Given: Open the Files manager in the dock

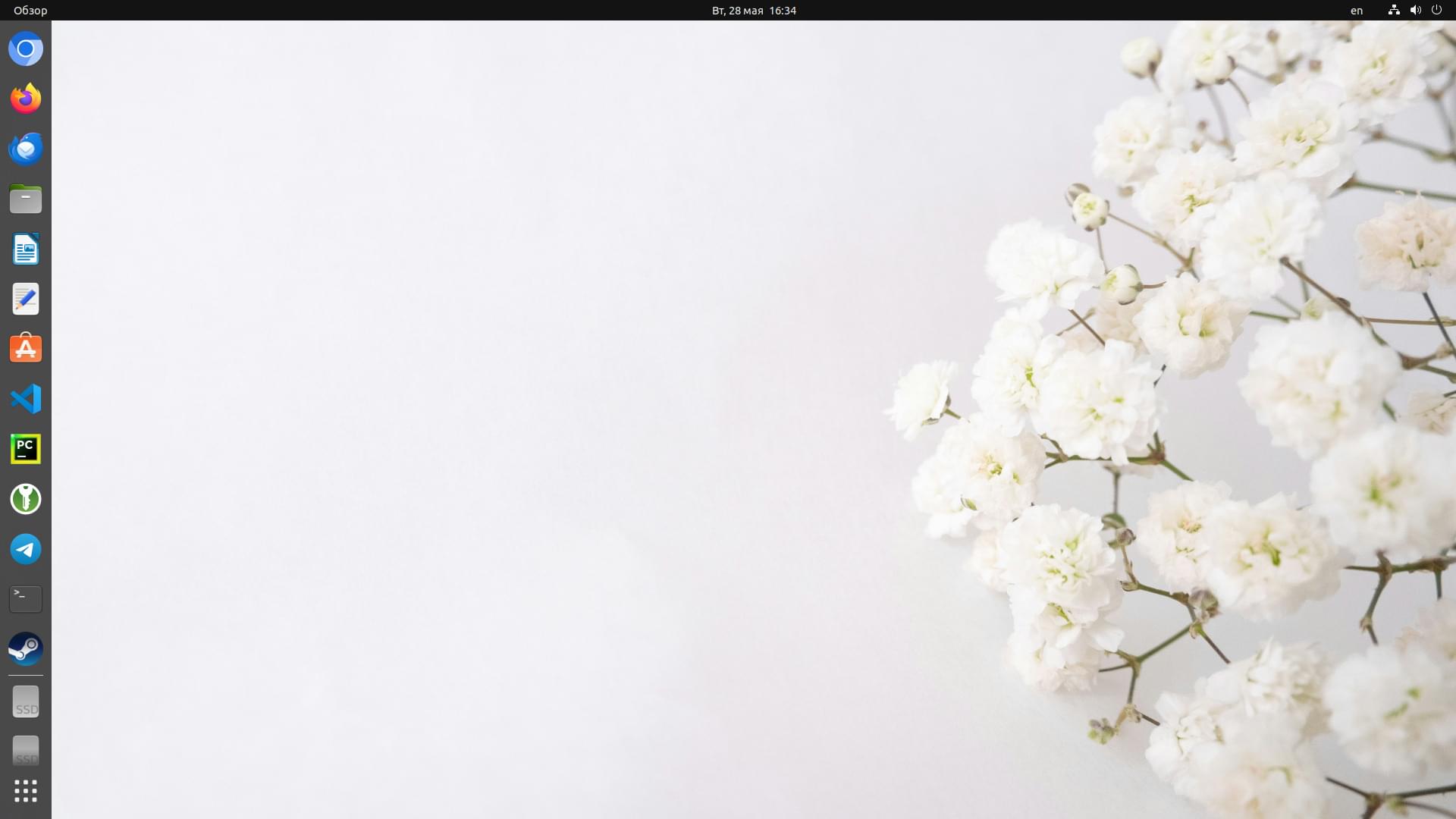Looking at the screenshot, I should [x=26, y=199].
